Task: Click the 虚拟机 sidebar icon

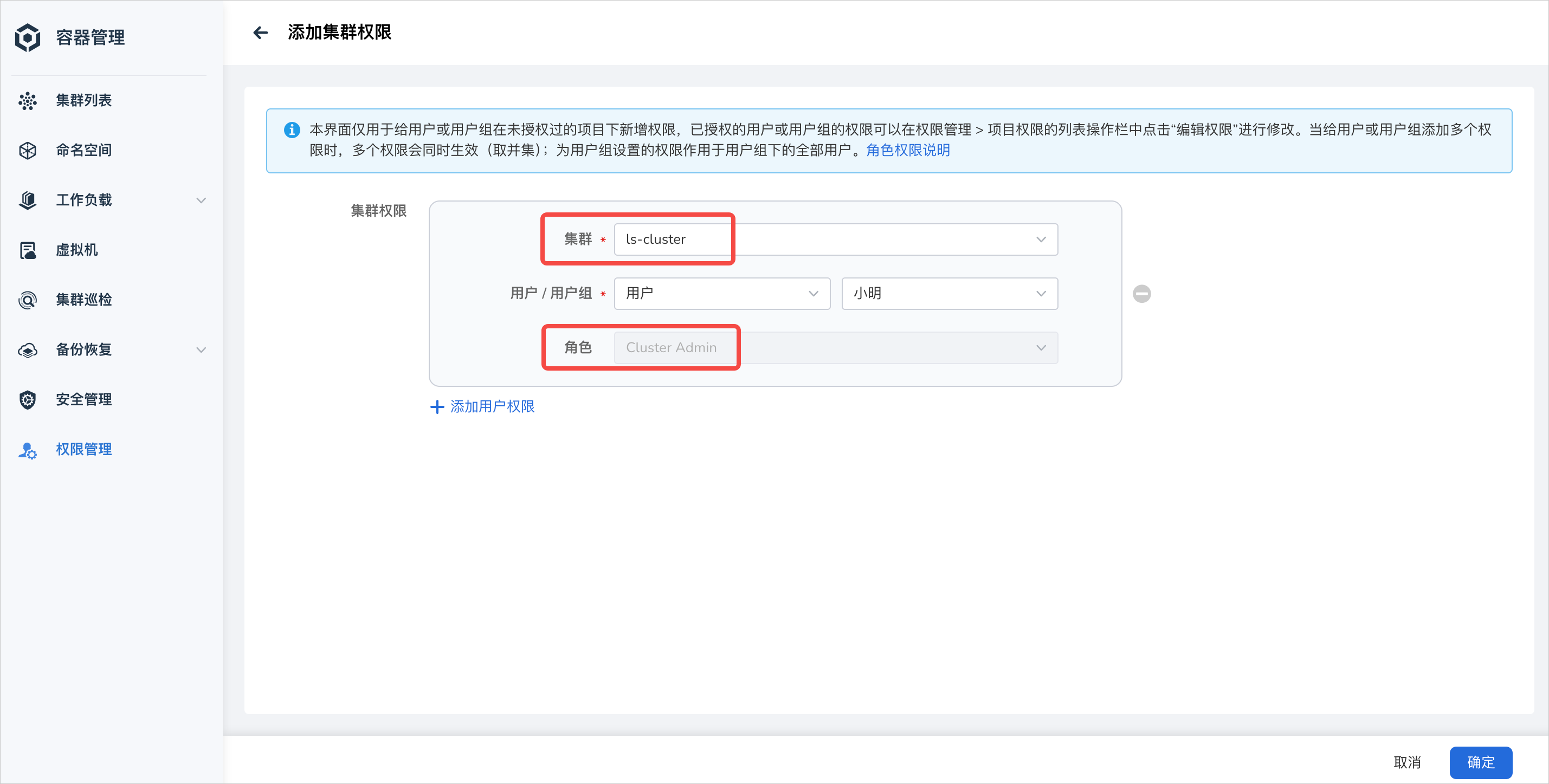Action: tap(28, 250)
